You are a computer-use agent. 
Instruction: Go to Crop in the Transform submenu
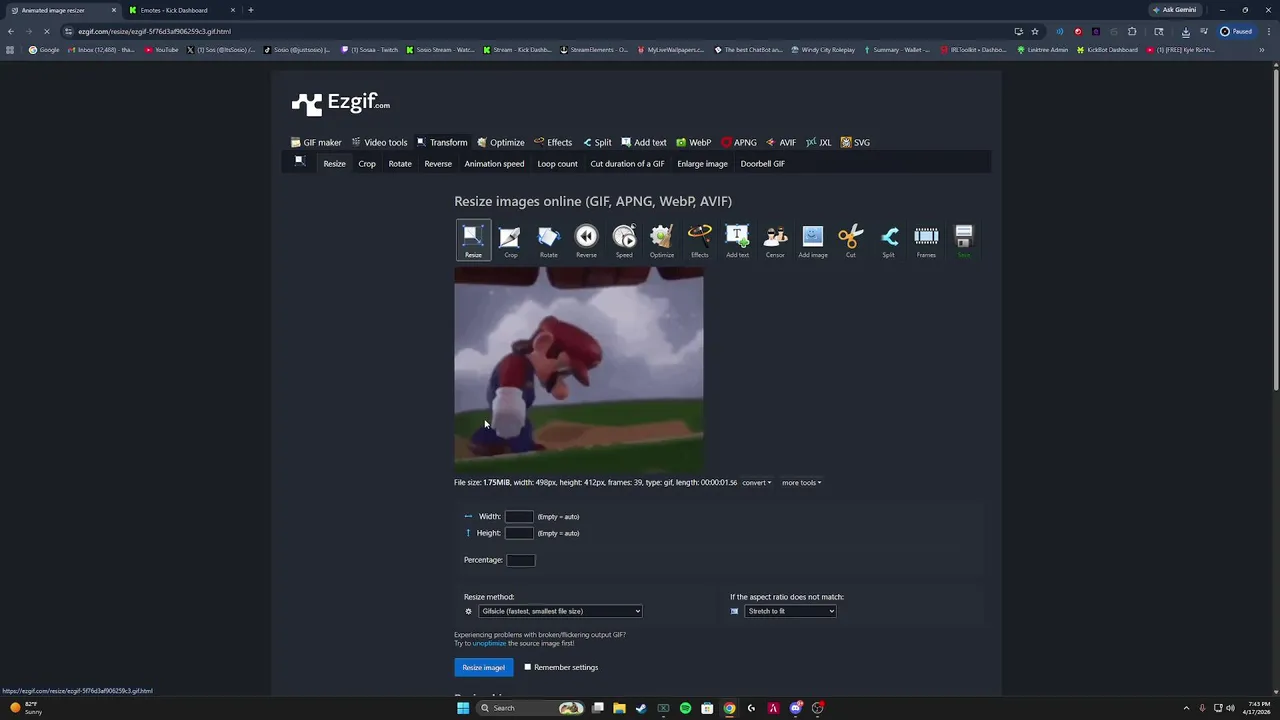click(367, 164)
